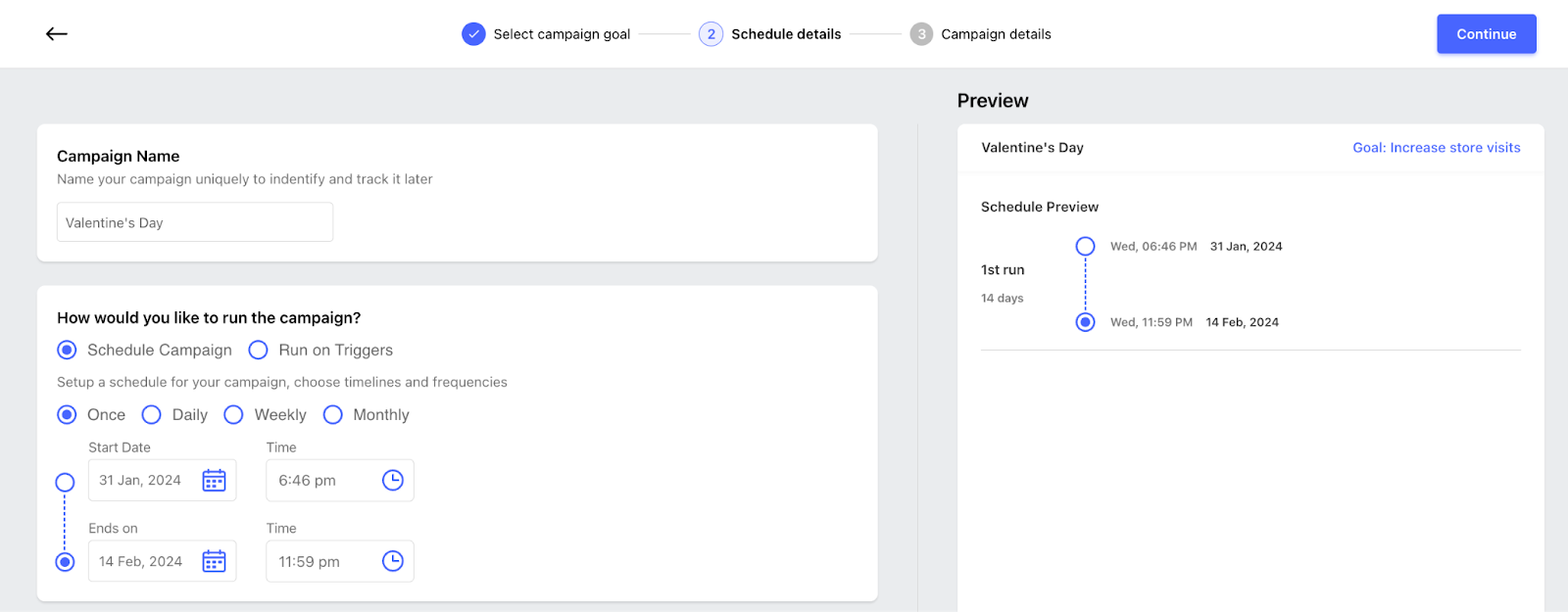Click the step 3 circle icon
1568x612 pixels.
921,34
